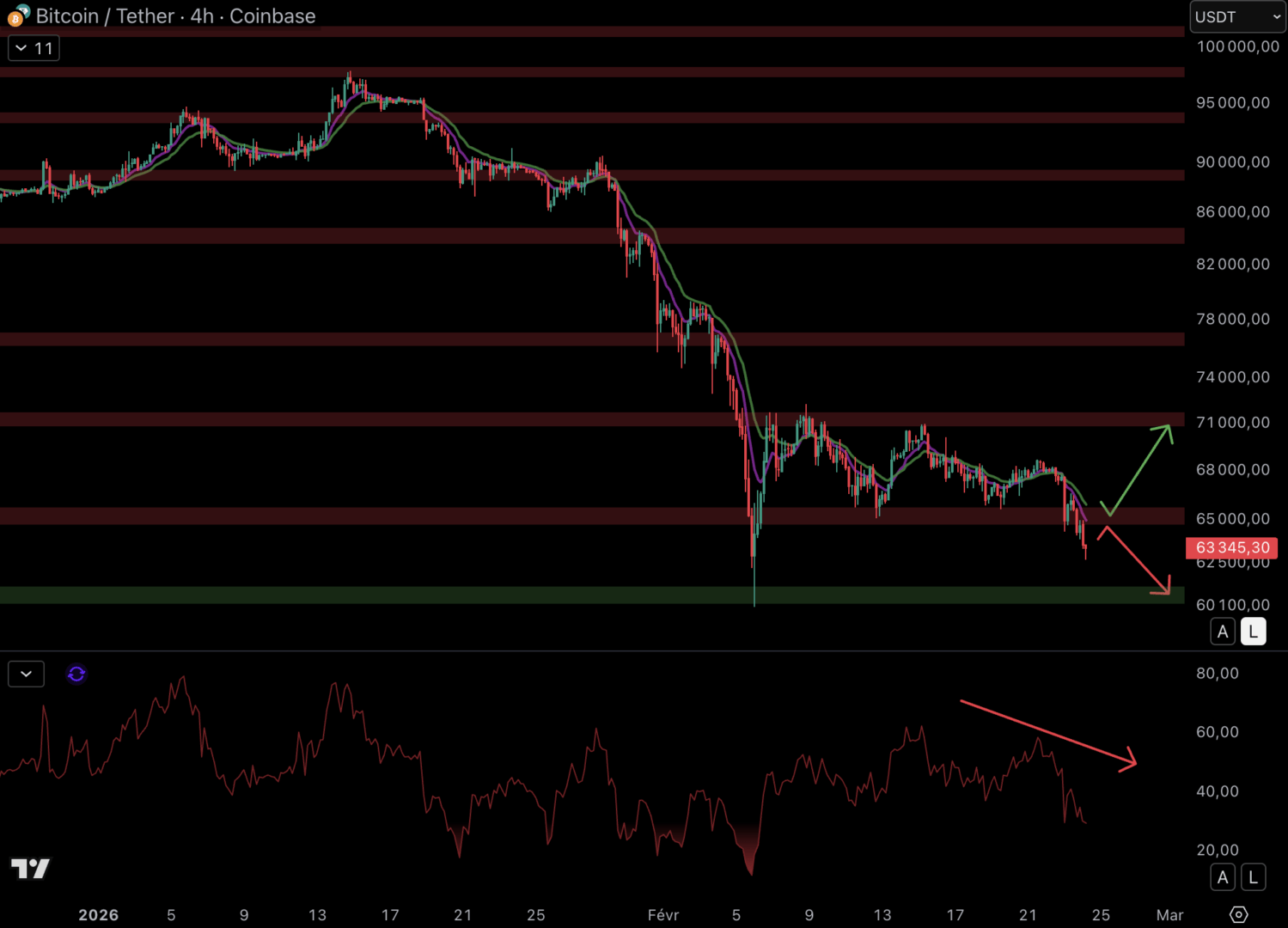The width and height of the screenshot is (1288, 928).
Task: Toggle auto scale A on price pane
Action: coord(1223,632)
